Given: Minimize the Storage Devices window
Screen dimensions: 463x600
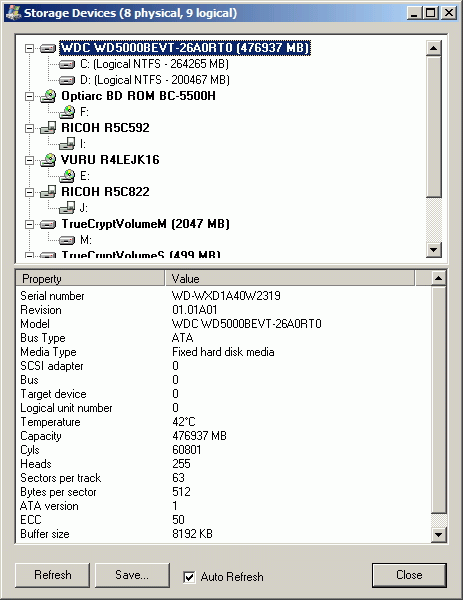Looking at the screenshot, I should 414,13.
